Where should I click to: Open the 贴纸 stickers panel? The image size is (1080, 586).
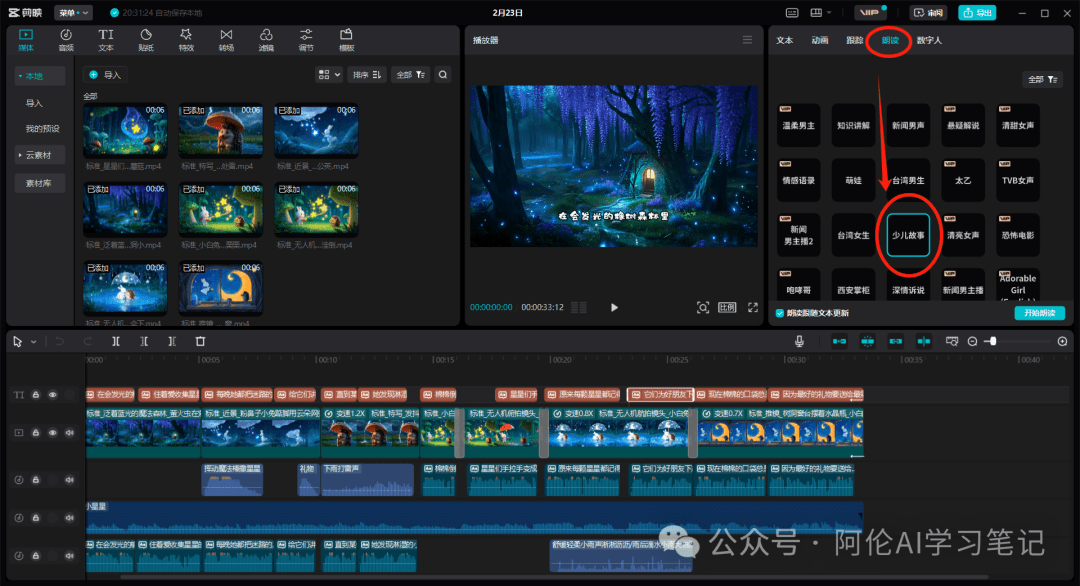(x=146, y=40)
